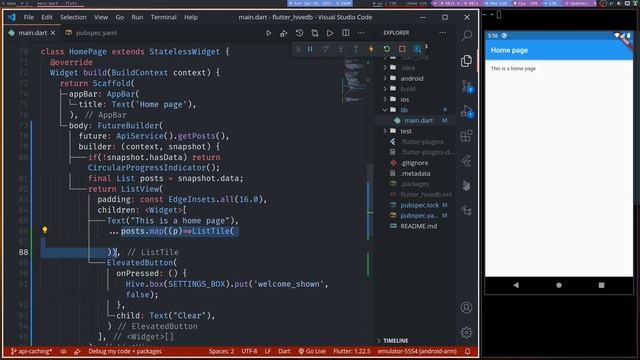Open the File menu
Screen dimensions: 640x360
tap(29, 17)
